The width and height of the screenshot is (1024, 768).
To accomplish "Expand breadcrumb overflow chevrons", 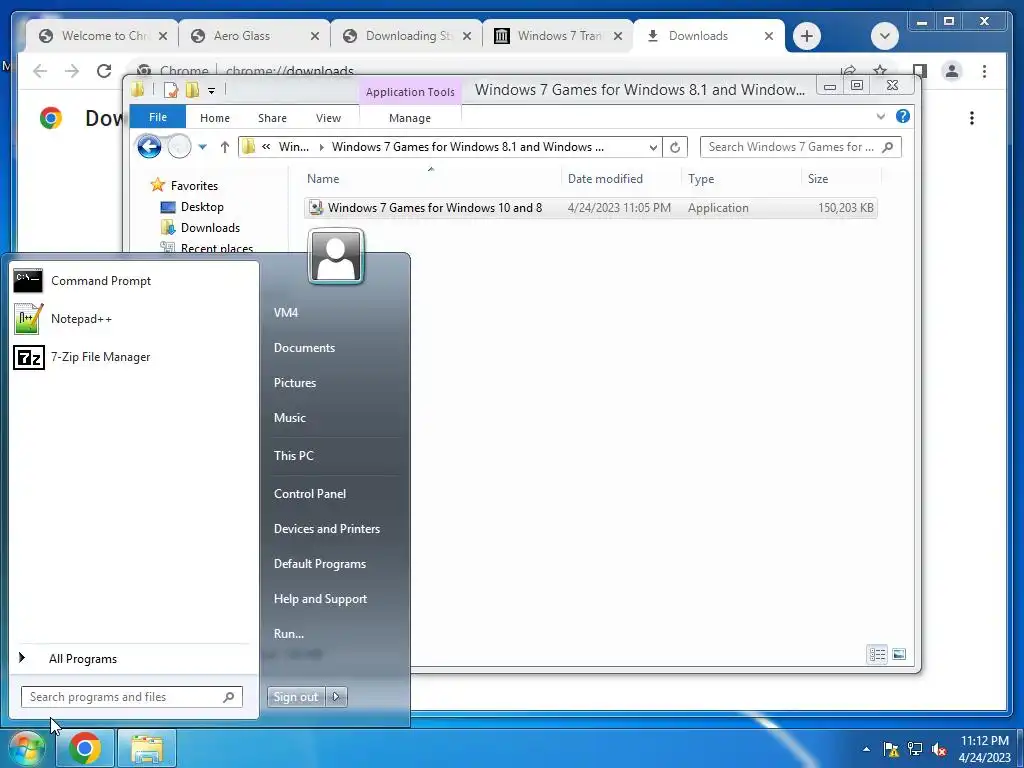I will (266, 147).
